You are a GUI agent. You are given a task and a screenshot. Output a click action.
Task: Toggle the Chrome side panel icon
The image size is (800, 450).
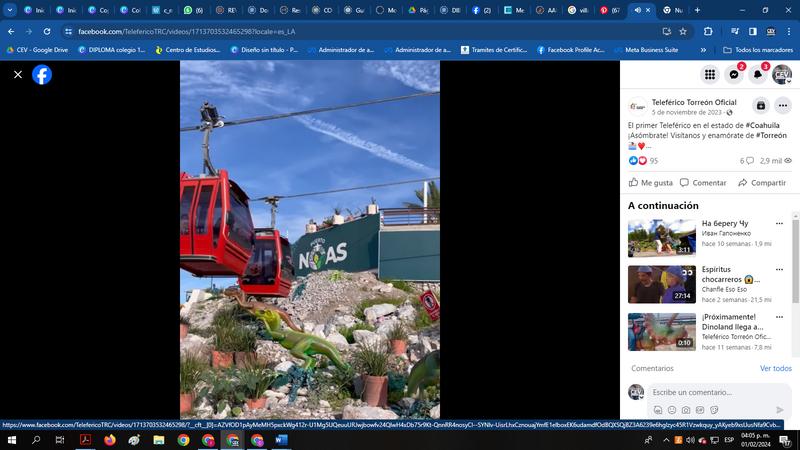(753, 31)
